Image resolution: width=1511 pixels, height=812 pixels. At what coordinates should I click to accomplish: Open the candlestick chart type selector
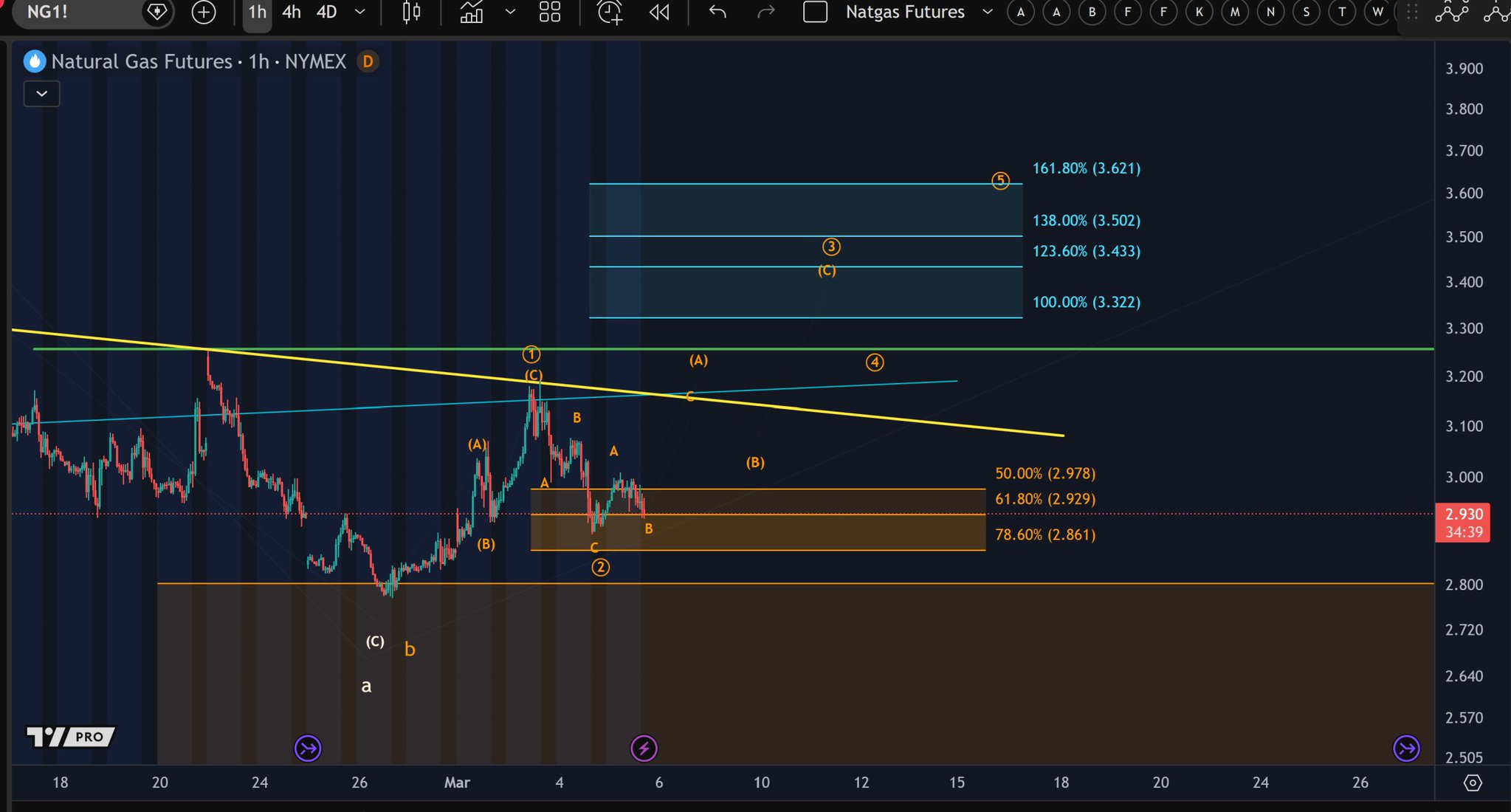tap(411, 12)
